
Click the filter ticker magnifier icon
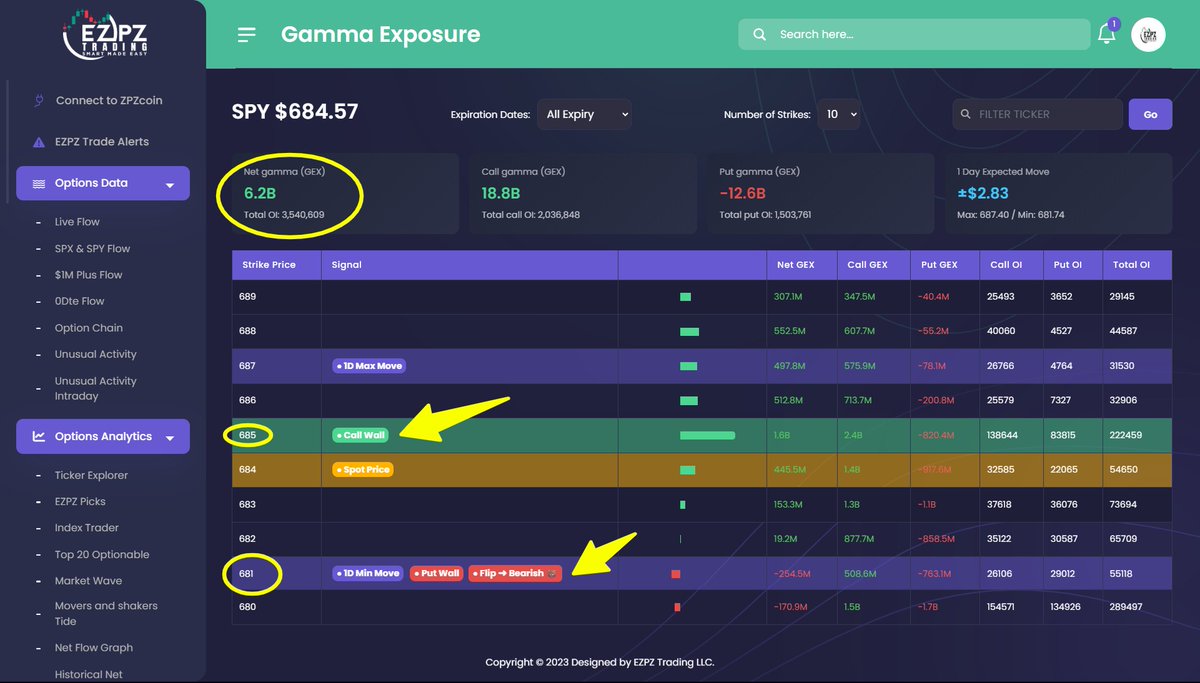966,114
